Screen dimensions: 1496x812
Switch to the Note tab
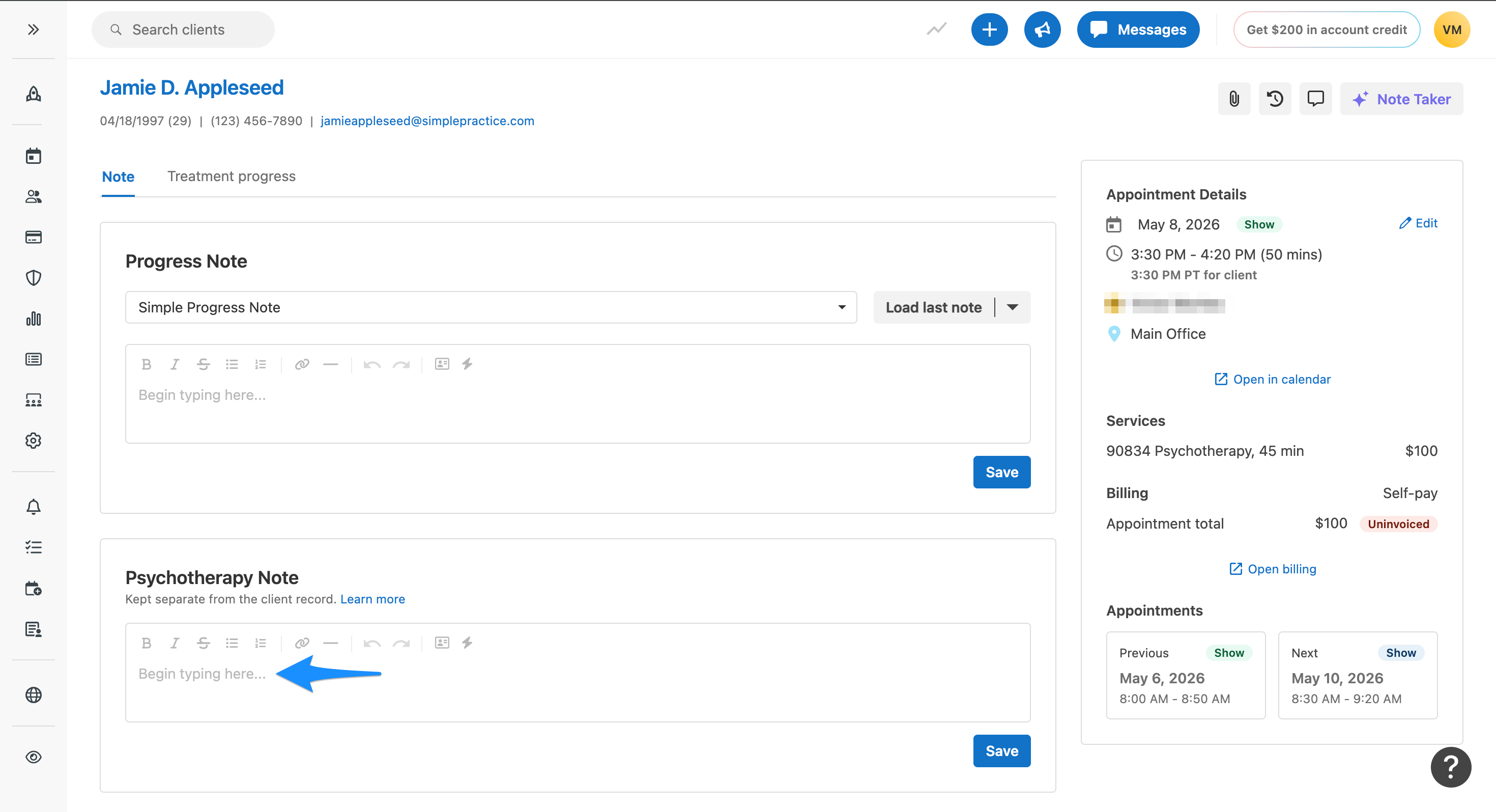pos(118,177)
